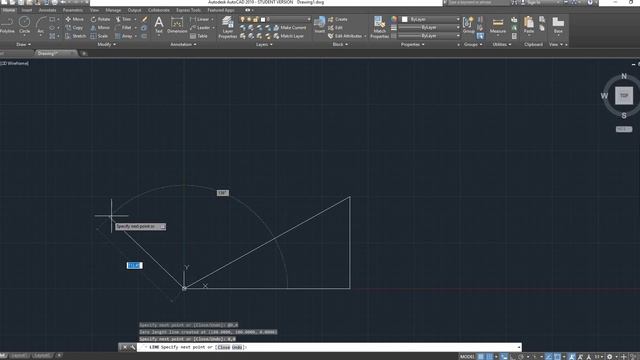Switch to the Annotate ribbon tab

point(47,10)
